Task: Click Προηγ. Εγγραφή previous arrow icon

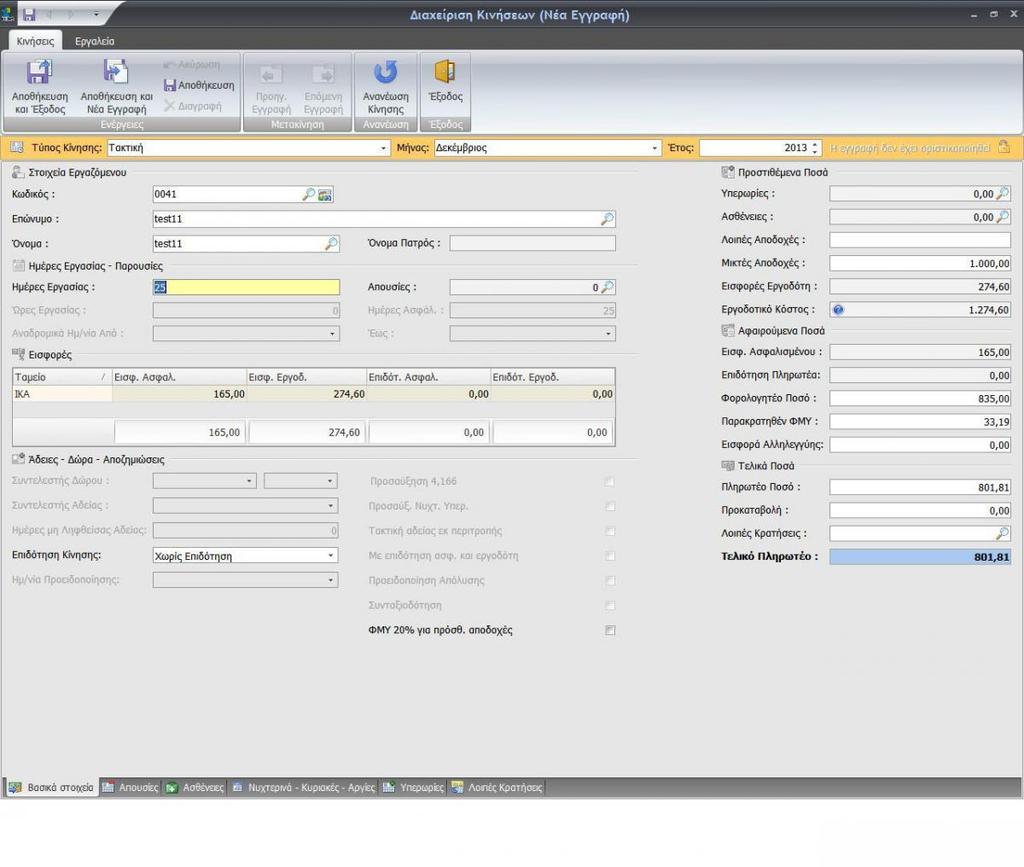Action: tap(271, 74)
